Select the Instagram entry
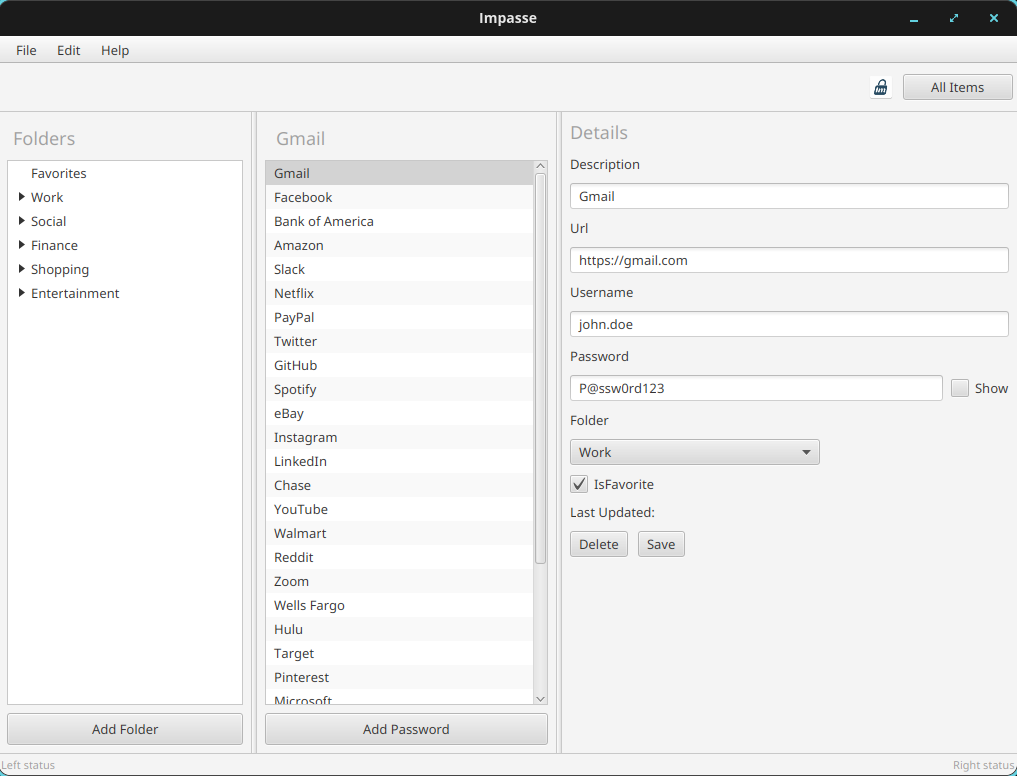This screenshot has width=1017, height=776. click(x=399, y=437)
